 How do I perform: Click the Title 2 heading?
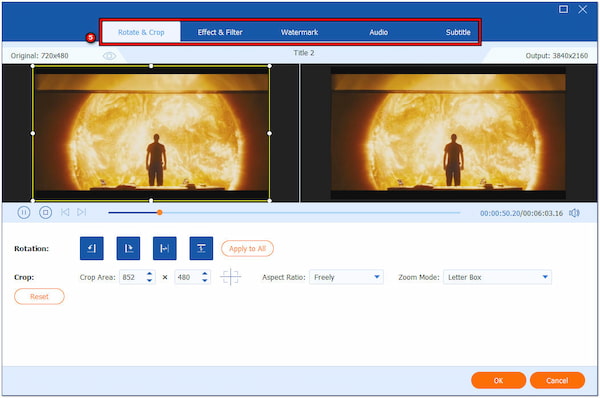click(304, 53)
